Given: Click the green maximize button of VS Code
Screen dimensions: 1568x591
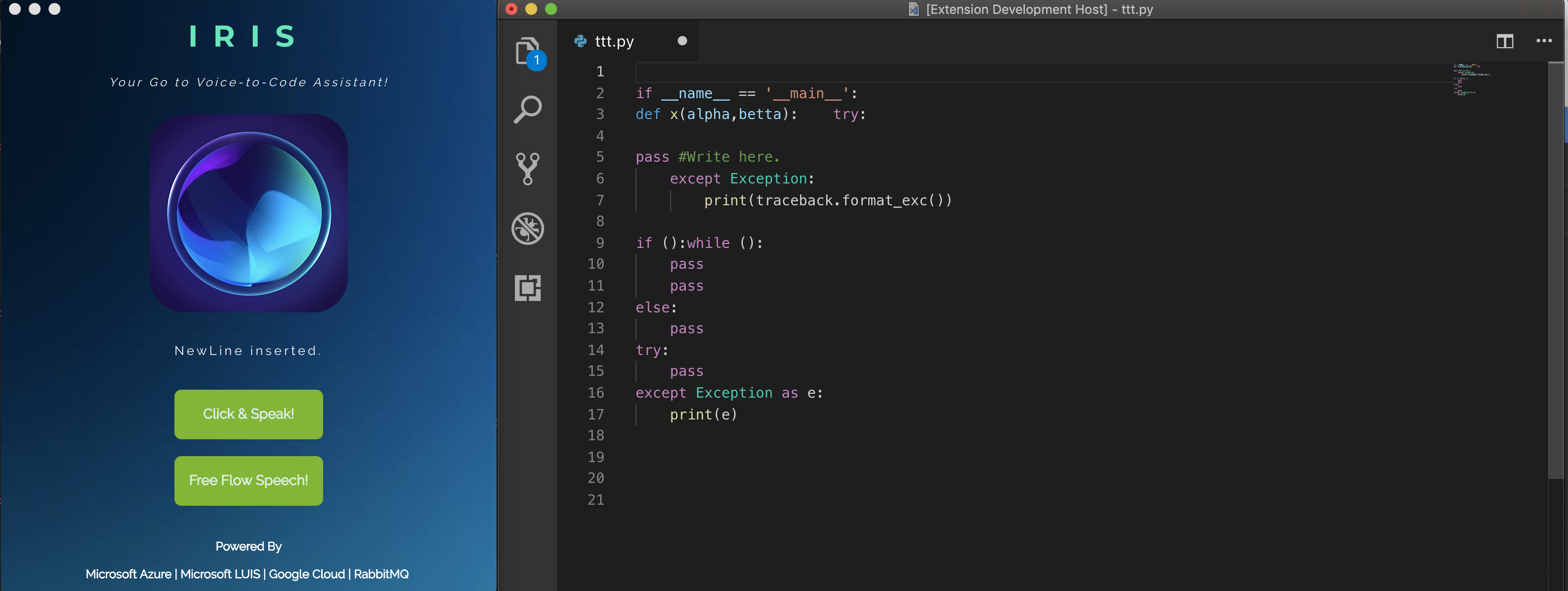Looking at the screenshot, I should 551,8.
